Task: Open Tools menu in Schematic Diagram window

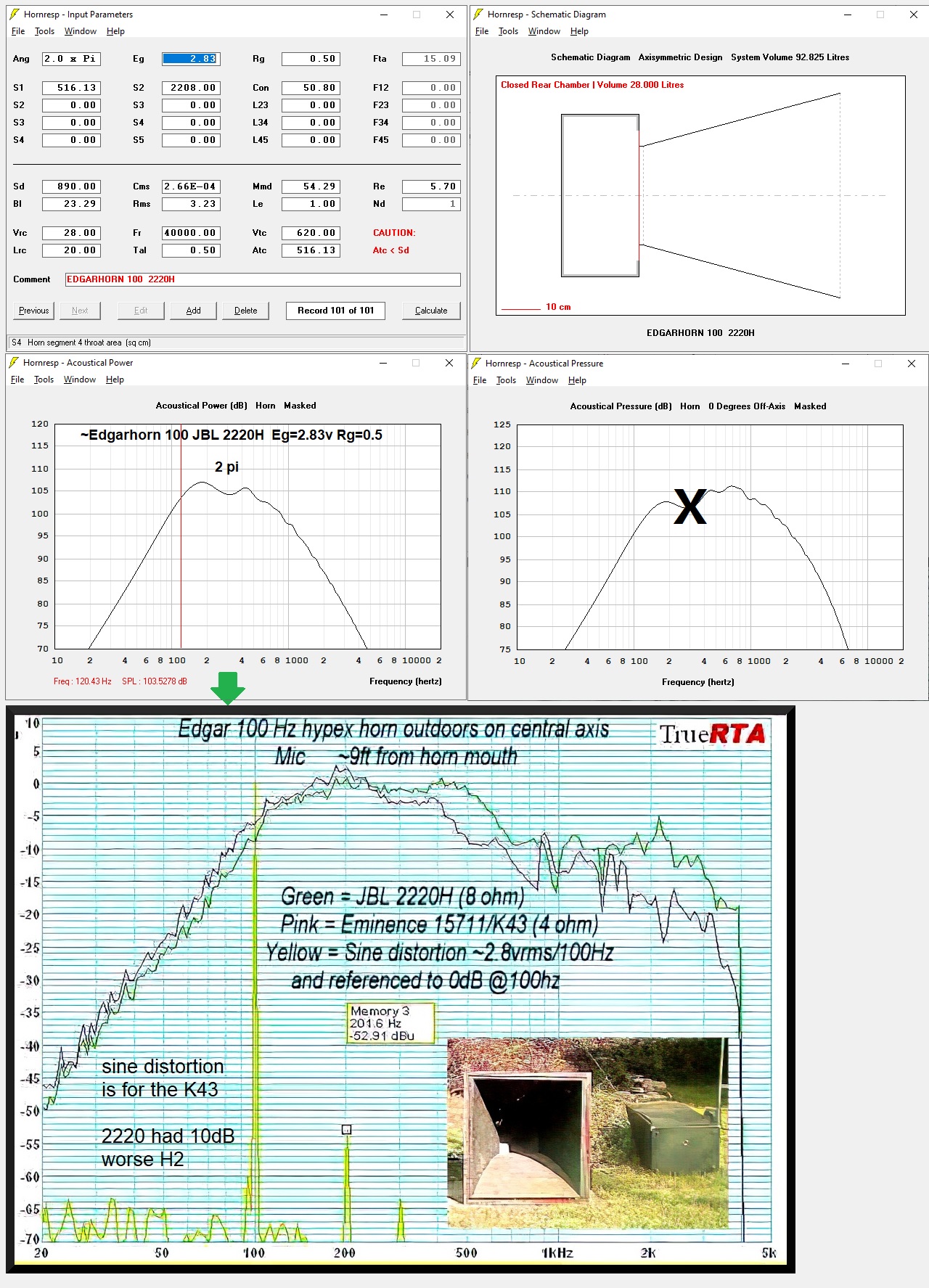Action: click(x=508, y=31)
